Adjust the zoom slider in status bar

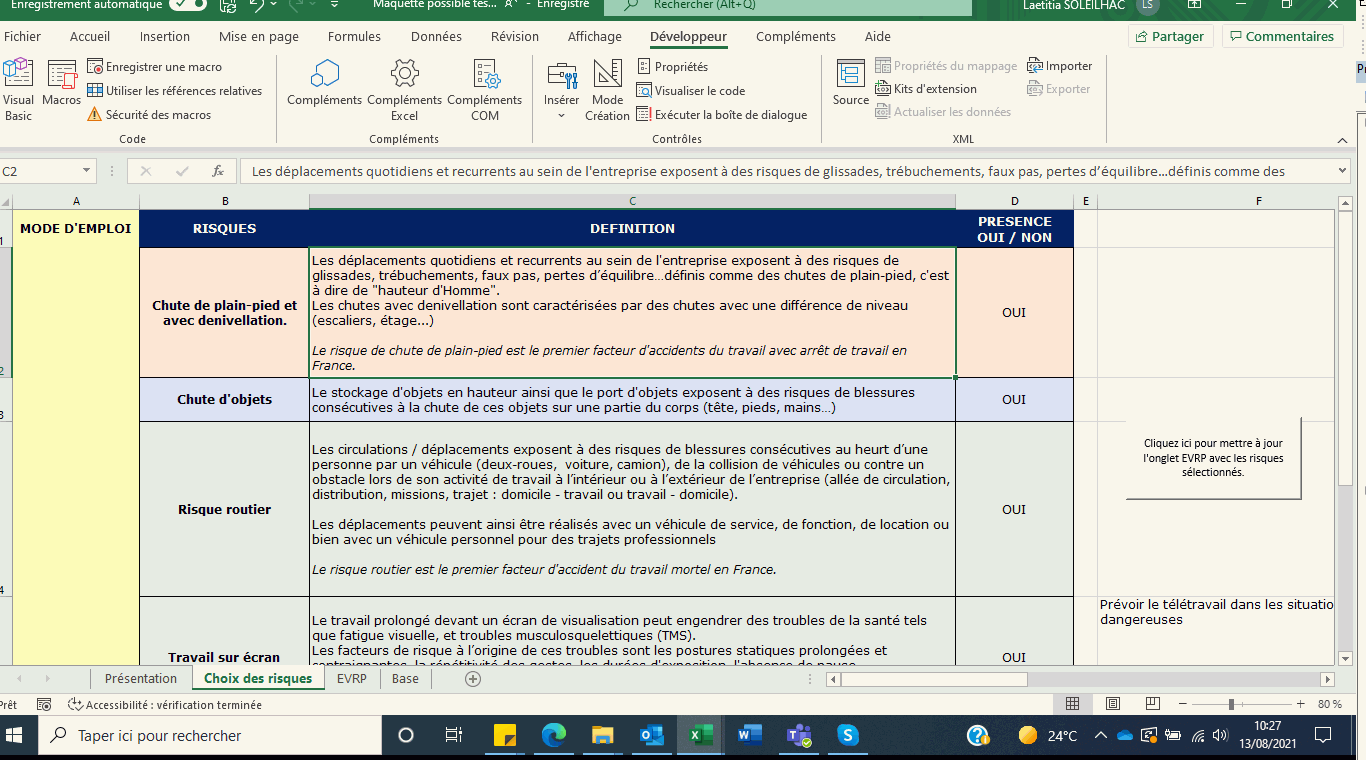pyautogui.click(x=1231, y=704)
